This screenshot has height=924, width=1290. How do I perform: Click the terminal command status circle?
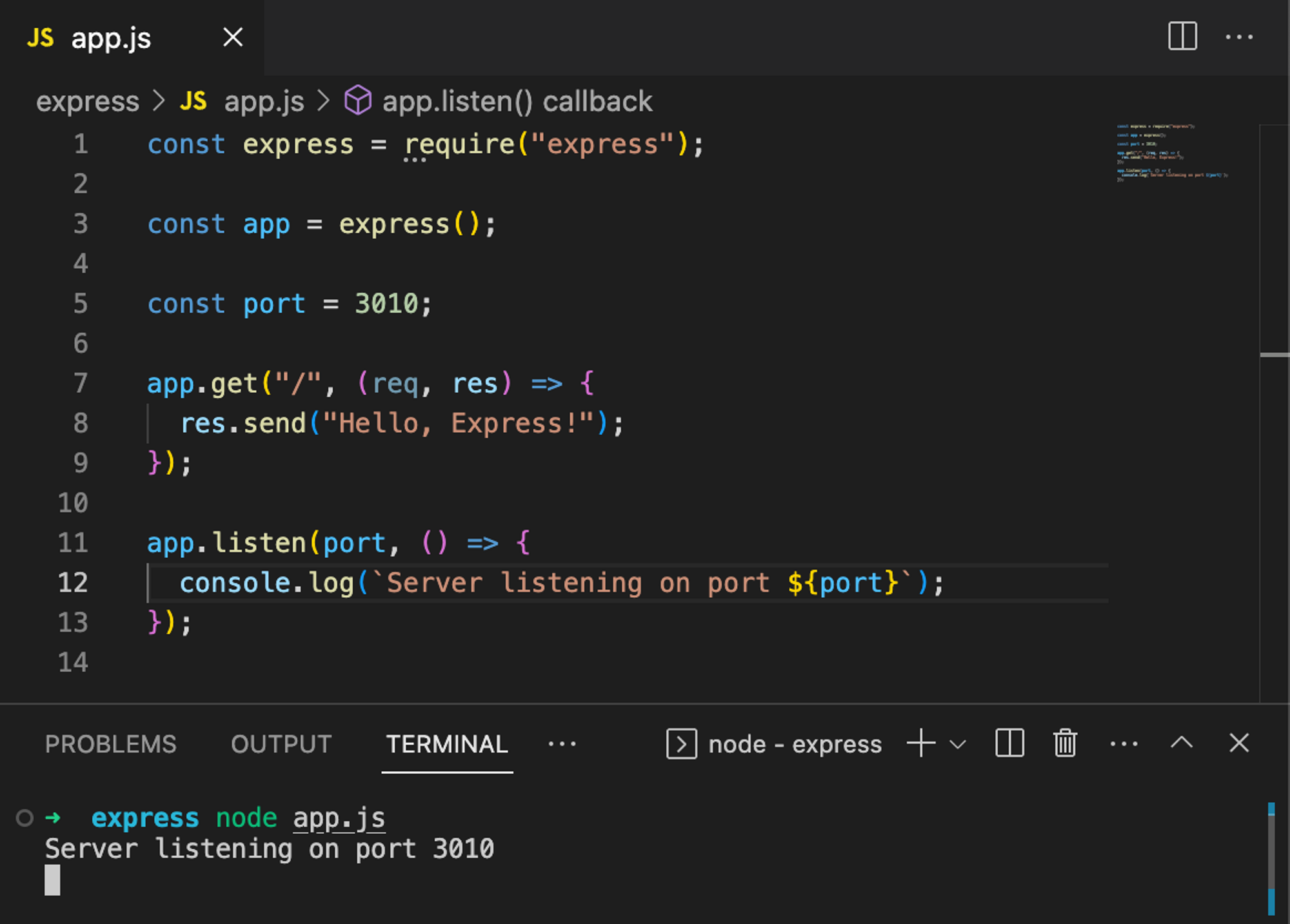click(25, 818)
